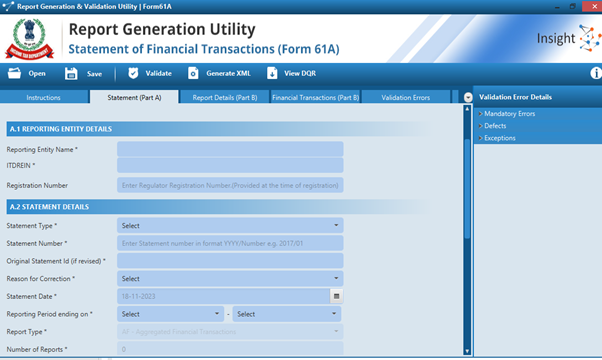Open the information icon in toolbar
This screenshot has width=602, height=360.
coord(596,73)
